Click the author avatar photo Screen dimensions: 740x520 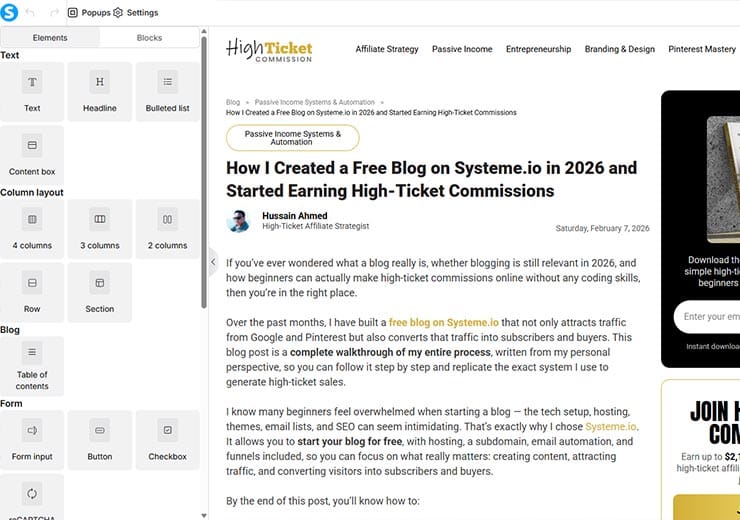(x=239, y=221)
